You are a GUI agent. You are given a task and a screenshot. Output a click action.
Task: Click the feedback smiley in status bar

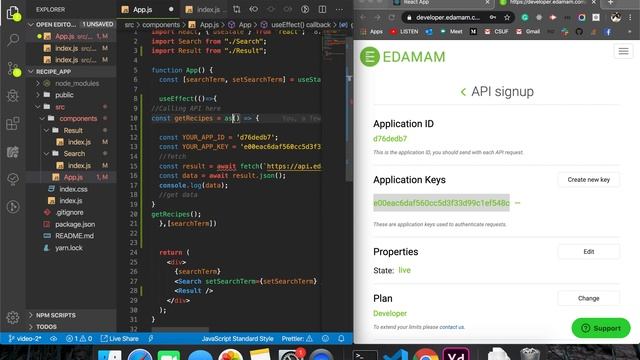[x=325, y=338]
